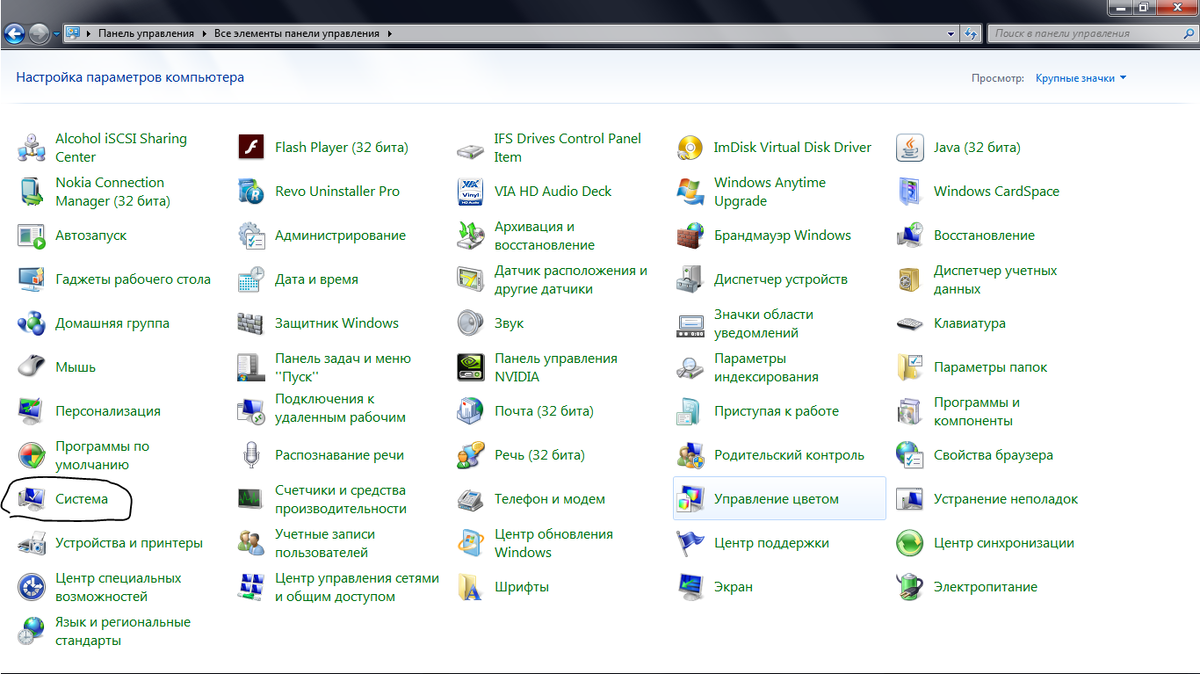1200x674 pixels.
Task: Open Приступая к работе link
Action: click(x=776, y=411)
